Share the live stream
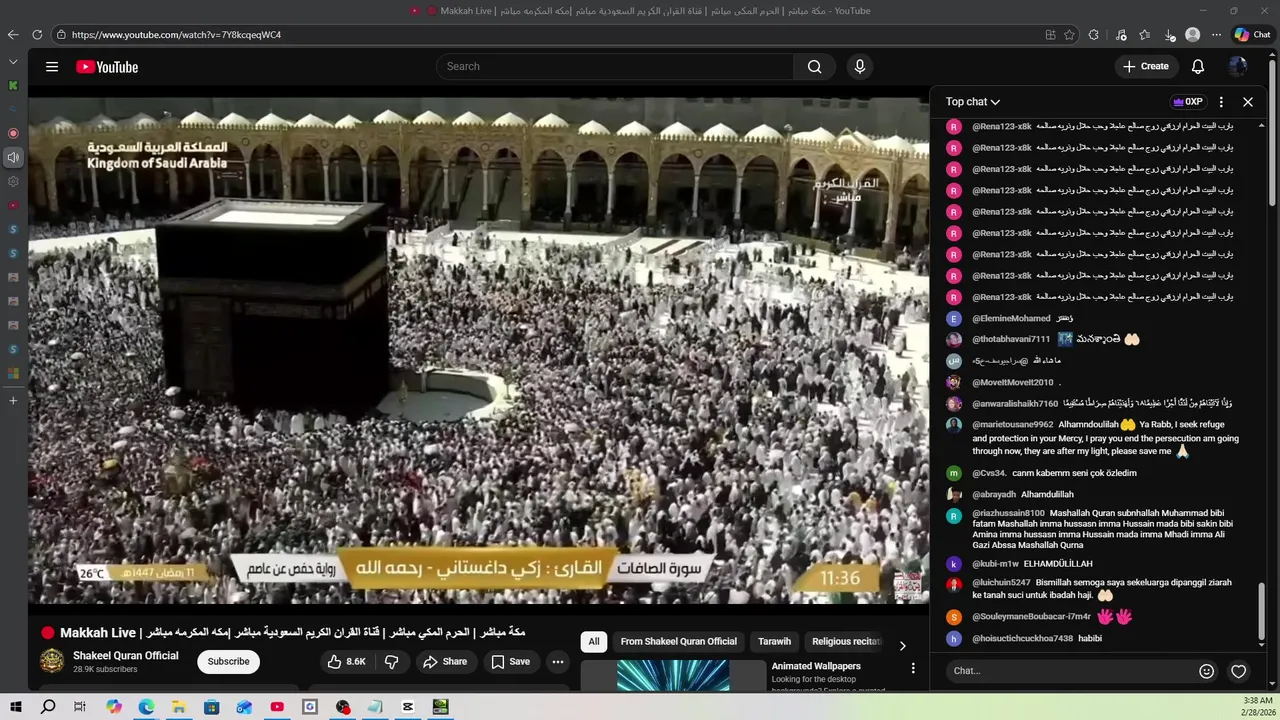Viewport: 1280px width, 720px height. pyautogui.click(x=445, y=661)
